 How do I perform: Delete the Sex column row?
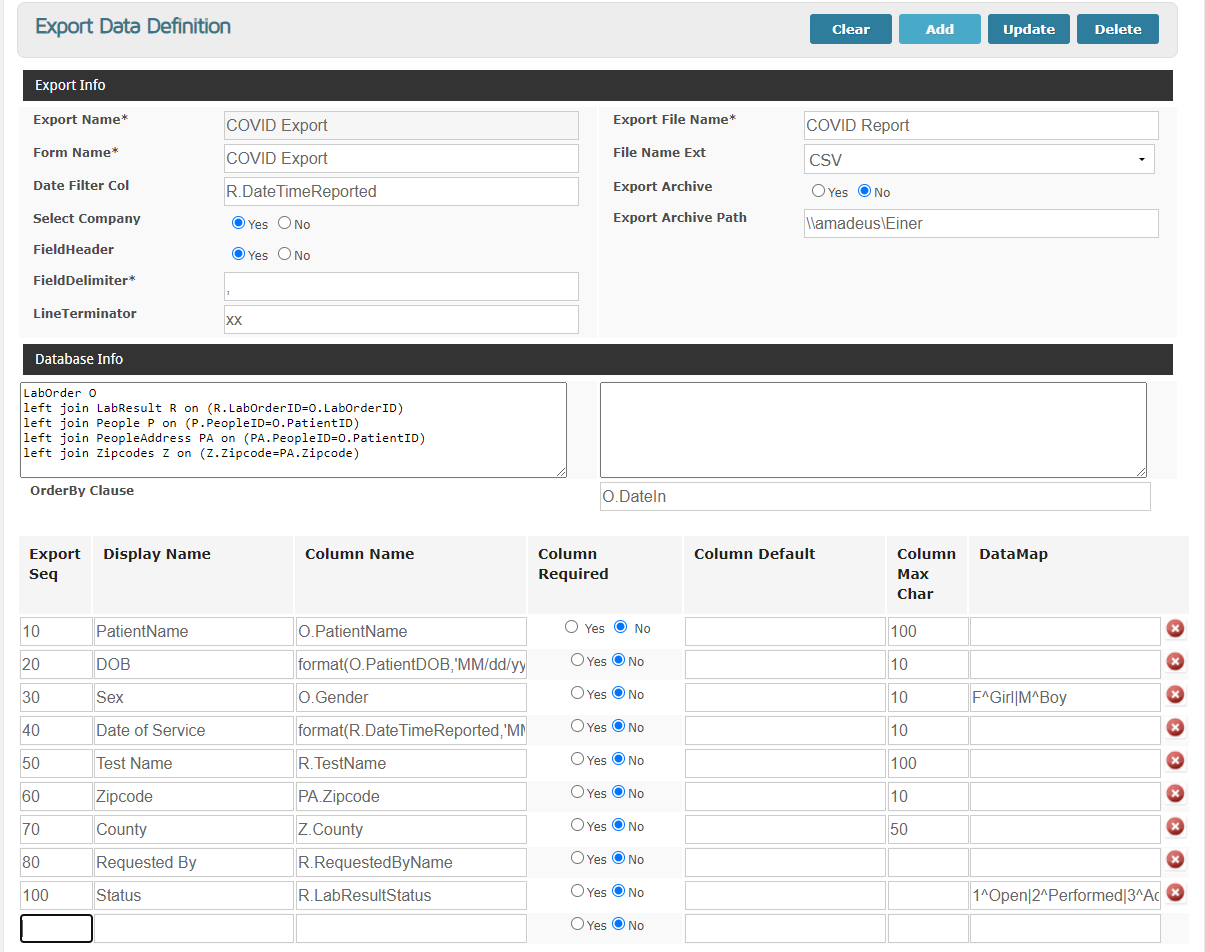pyautogui.click(x=1176, y=694)
